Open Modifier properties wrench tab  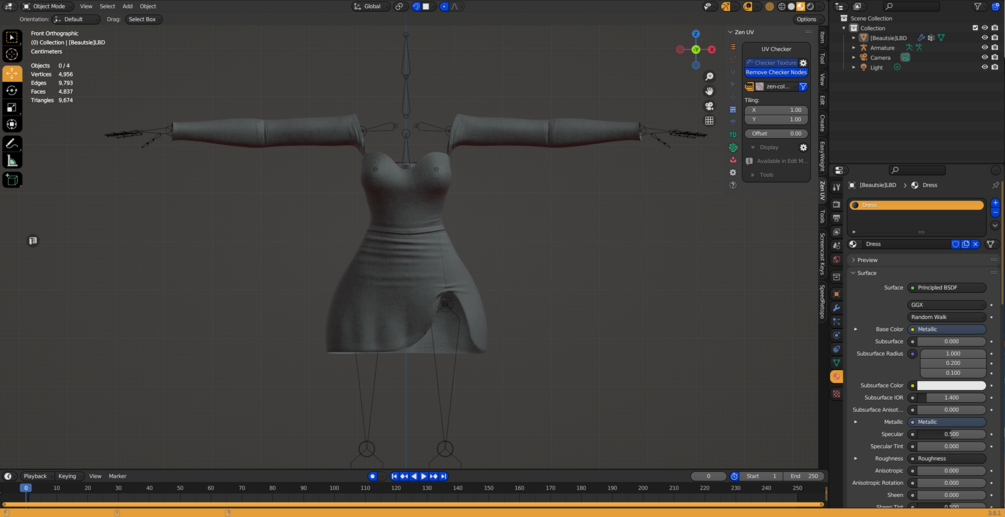tap(836, 308)
